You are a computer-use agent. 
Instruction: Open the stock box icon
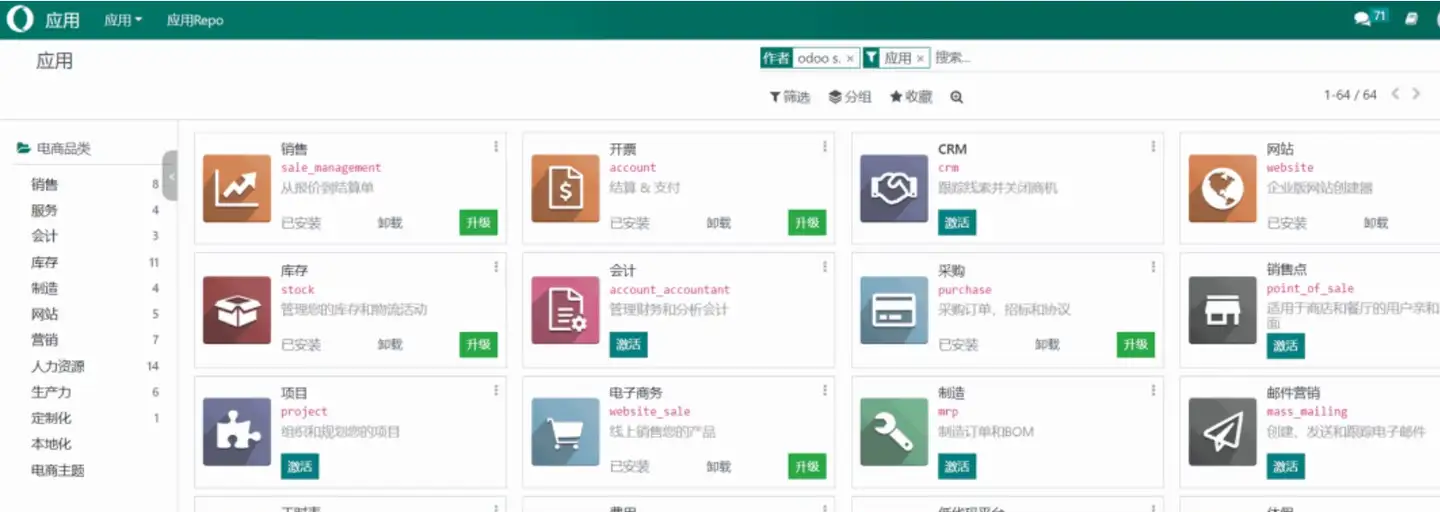(237, 310)
